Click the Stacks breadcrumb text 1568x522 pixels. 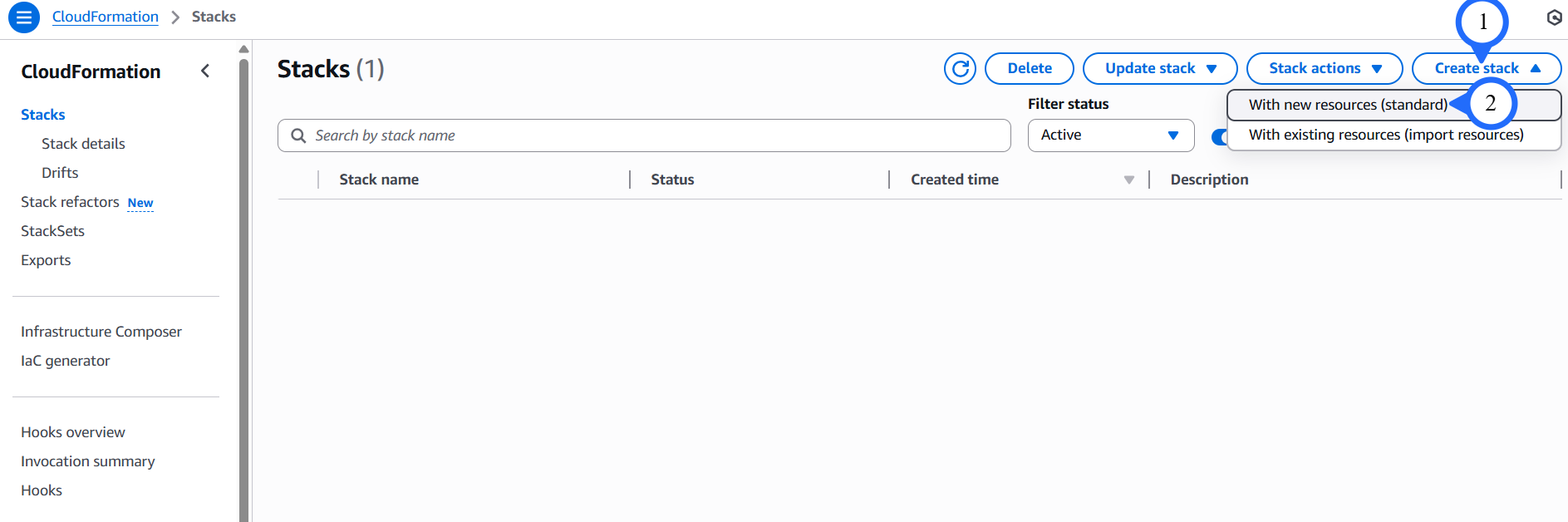[x=214, y=17]
